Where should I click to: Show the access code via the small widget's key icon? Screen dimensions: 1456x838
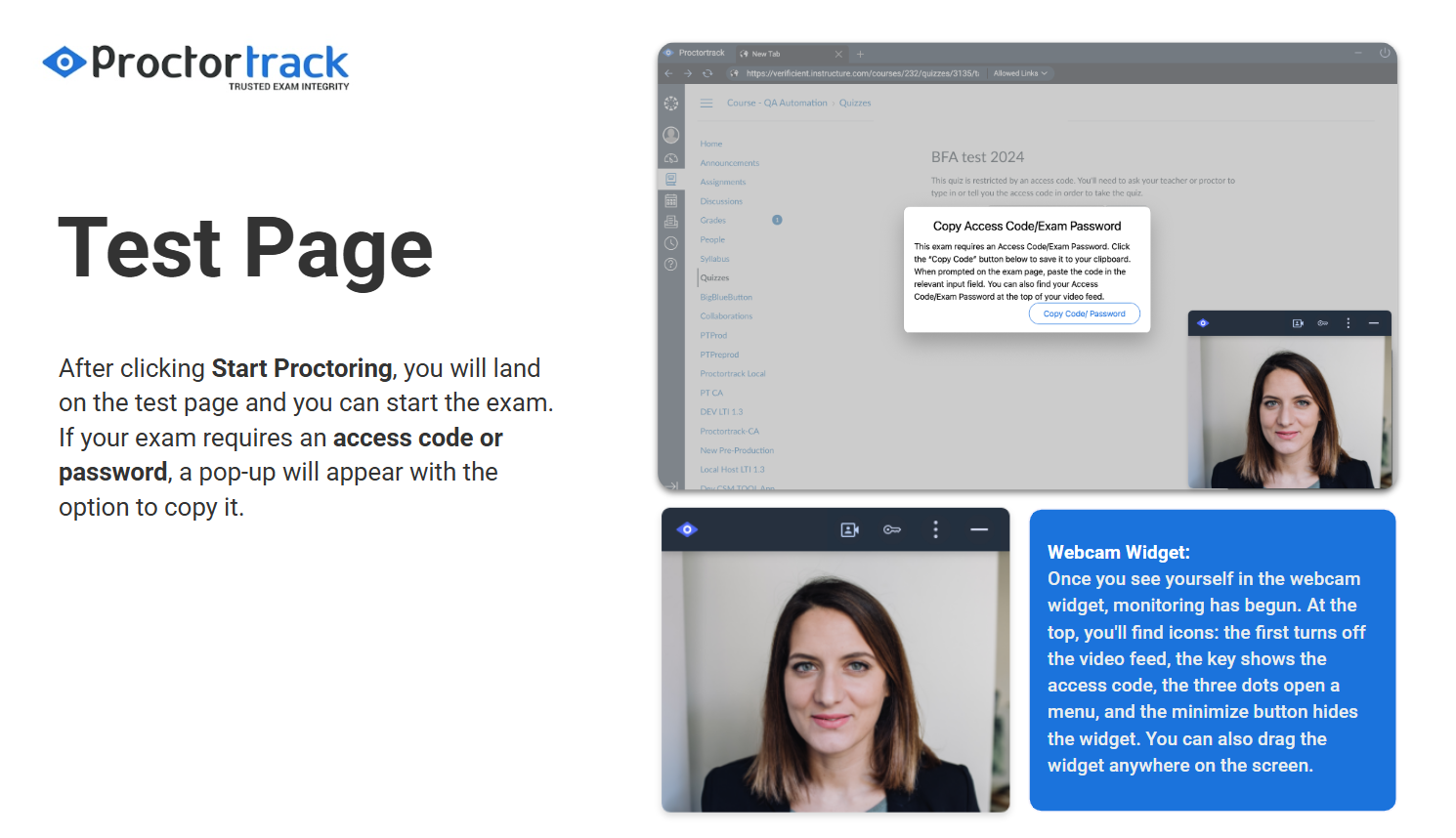1323,323
